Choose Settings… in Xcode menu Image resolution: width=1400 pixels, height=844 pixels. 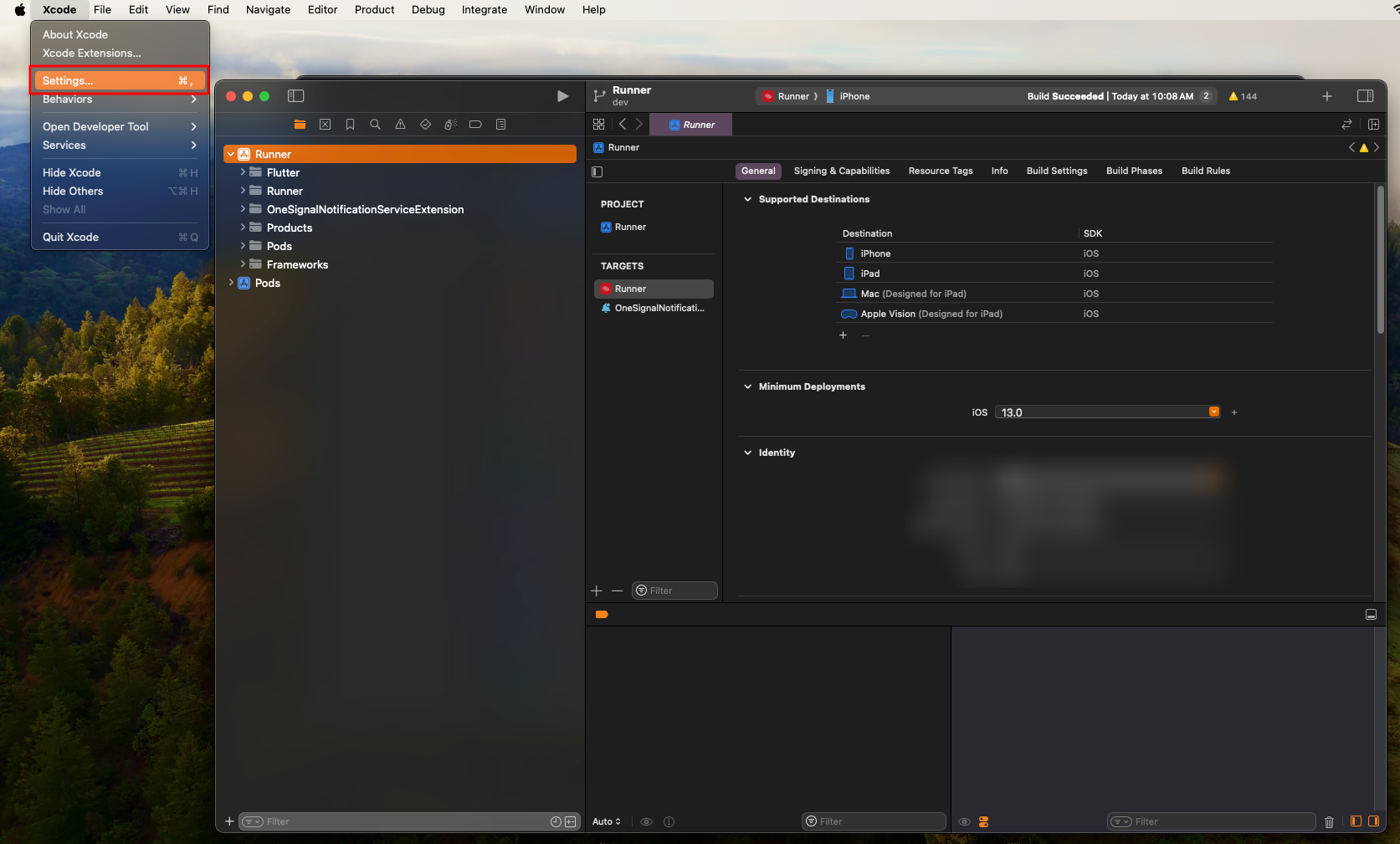120,80
